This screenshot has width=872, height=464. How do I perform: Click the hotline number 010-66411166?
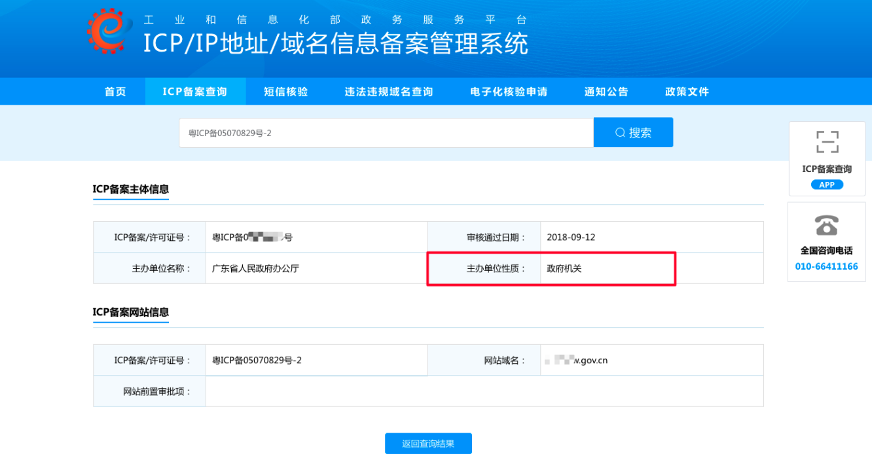tap(826, 267)
